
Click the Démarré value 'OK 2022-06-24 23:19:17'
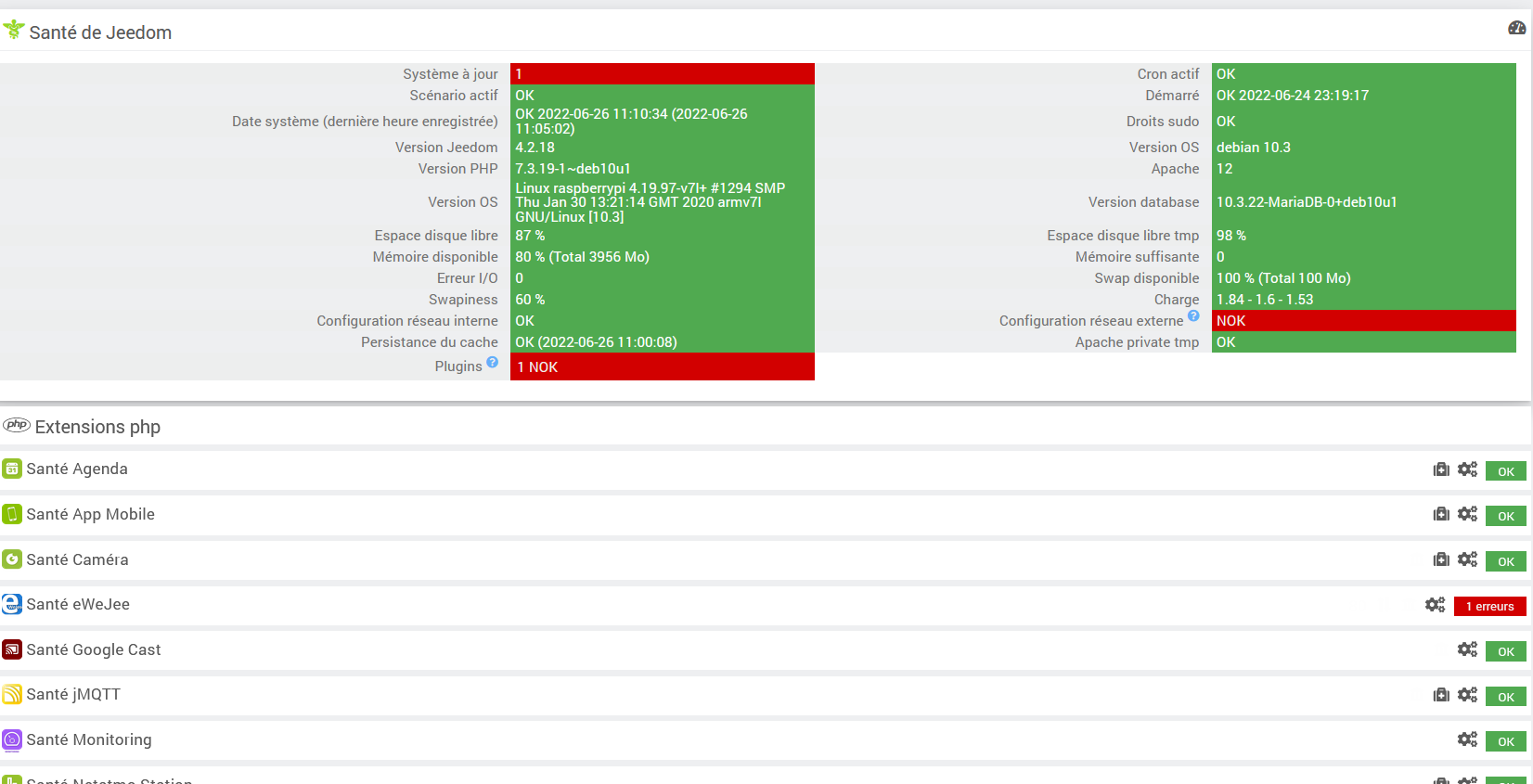coord(1293,95)
